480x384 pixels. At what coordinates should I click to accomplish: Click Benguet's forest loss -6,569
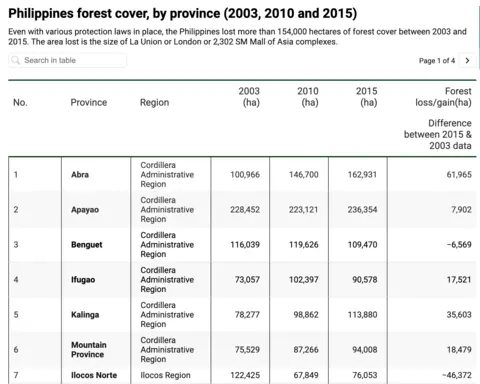click(x=459, y=245)
